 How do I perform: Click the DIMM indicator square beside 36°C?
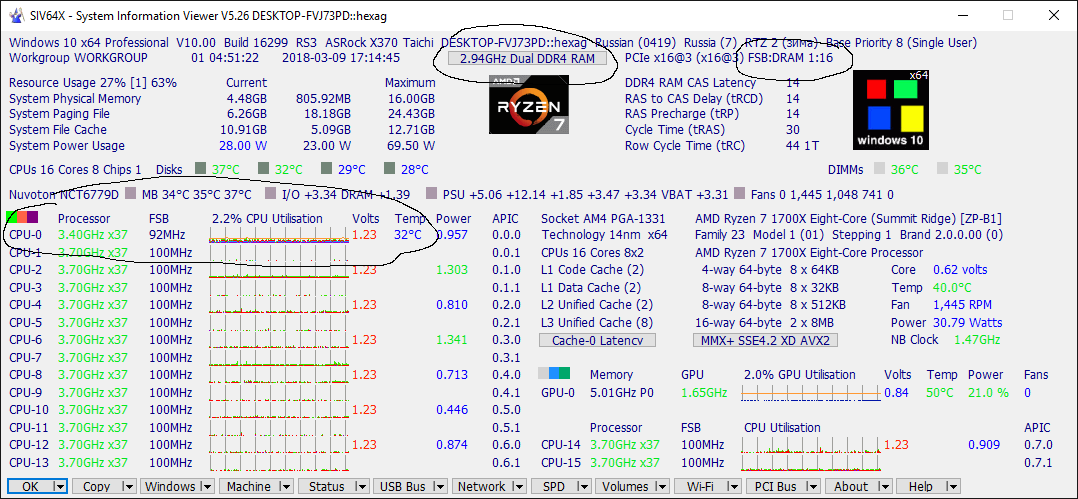click(x=879, y=168)
